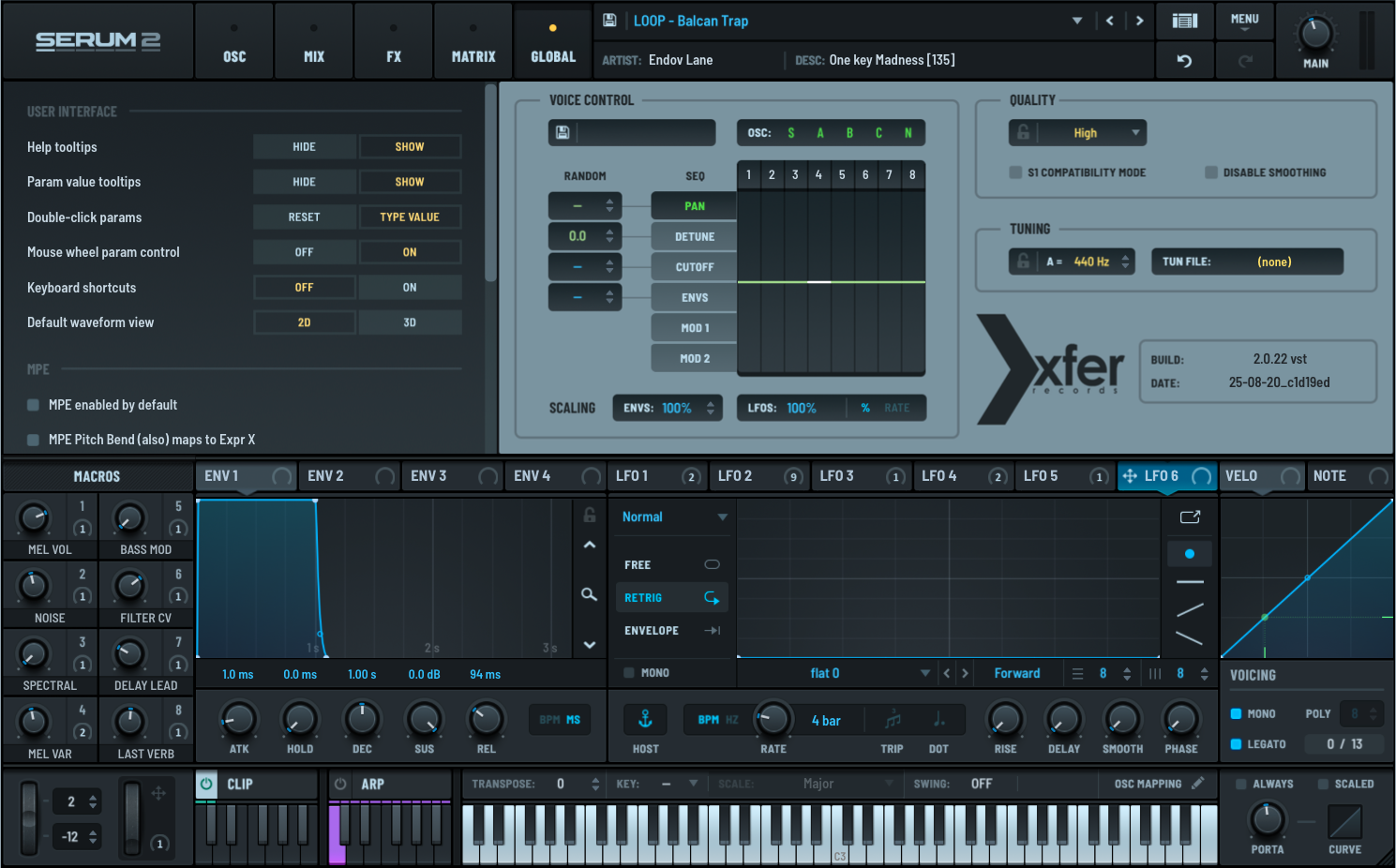Click the MAIN volume knob
This screenshot has width=1396, height=868.
[x=1315, y=35]
